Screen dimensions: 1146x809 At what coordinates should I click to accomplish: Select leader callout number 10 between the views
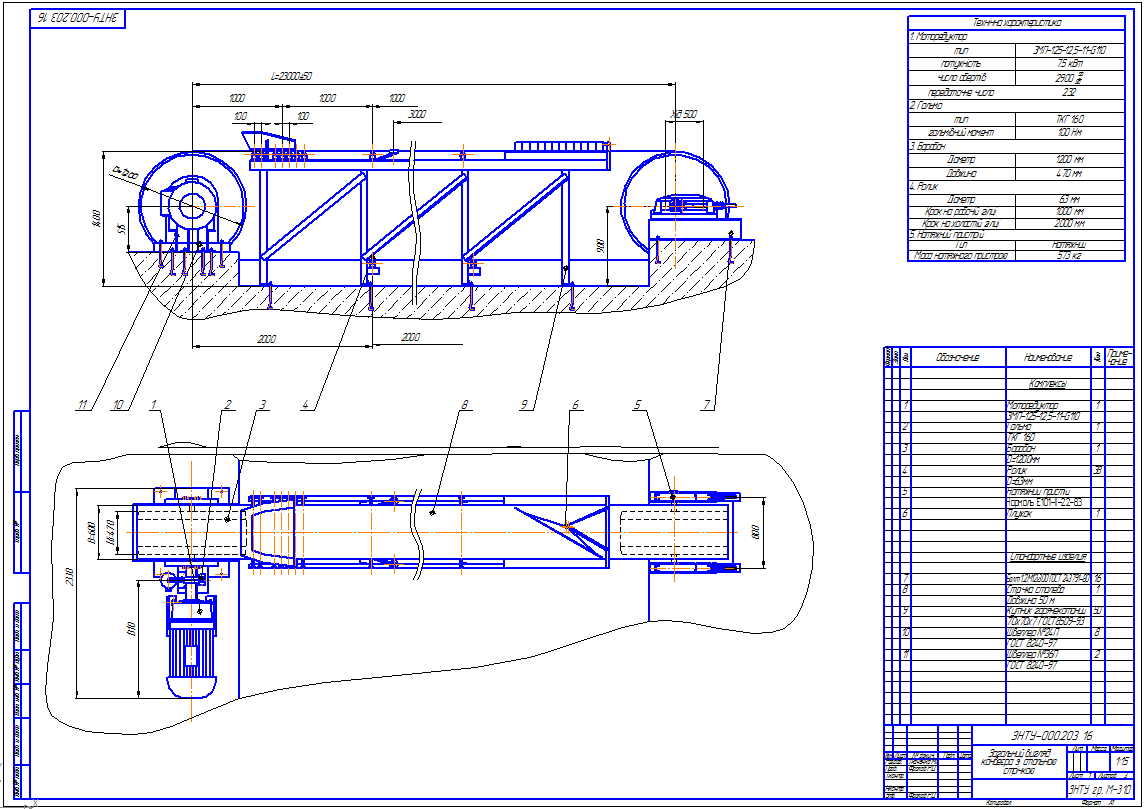click(x=118, y=404)
